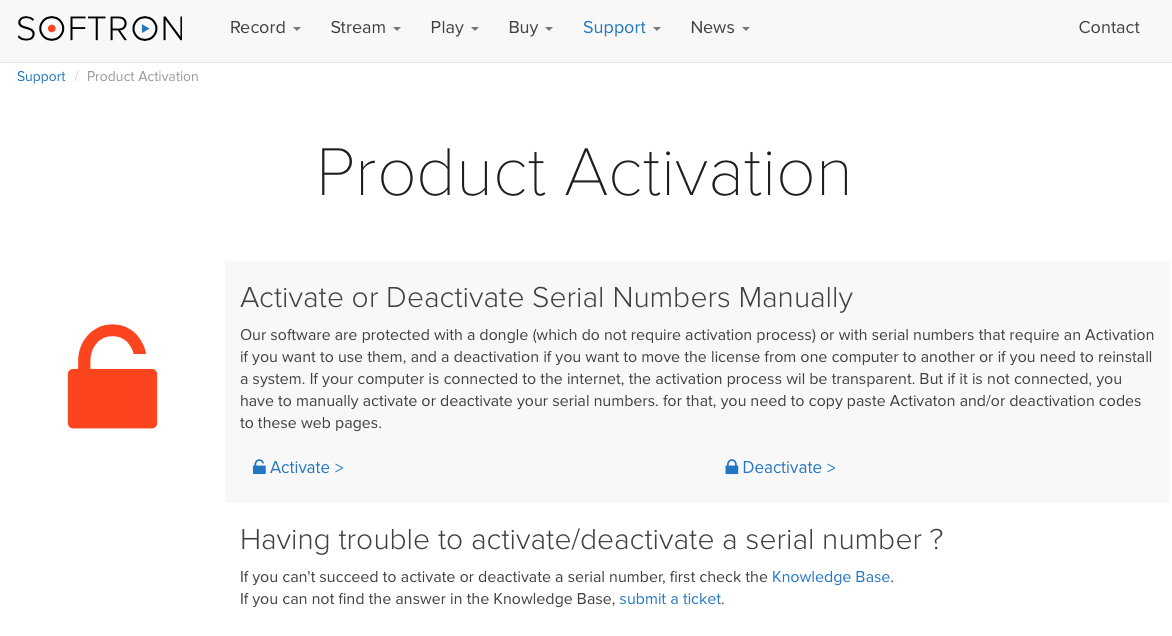The image size is (1172, 636).
Task: Click the large red open padlock icon
Action: [x=113, y=376]
